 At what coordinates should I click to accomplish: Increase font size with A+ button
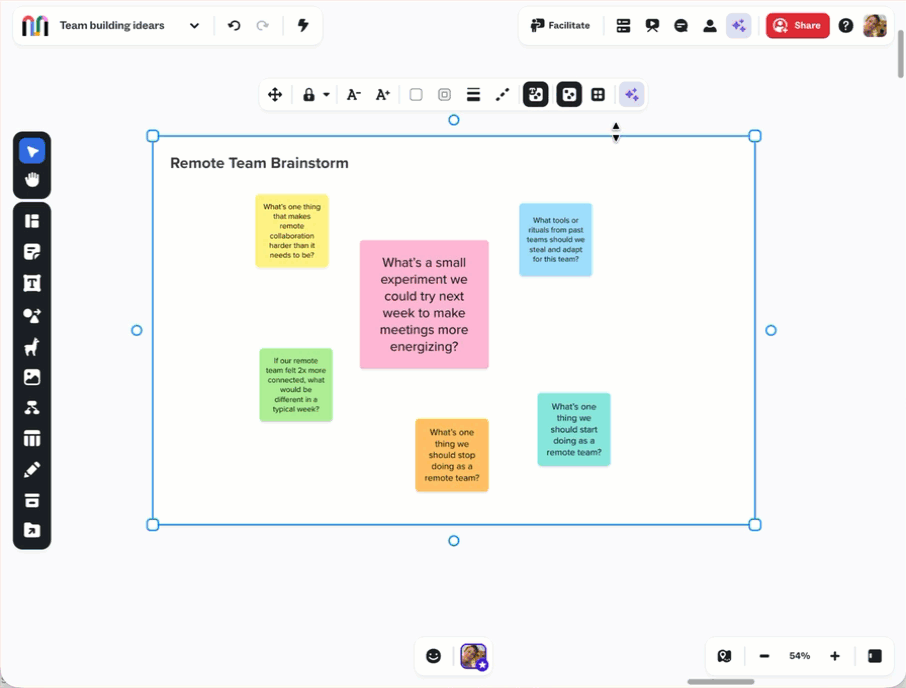(x=383, y=94)
